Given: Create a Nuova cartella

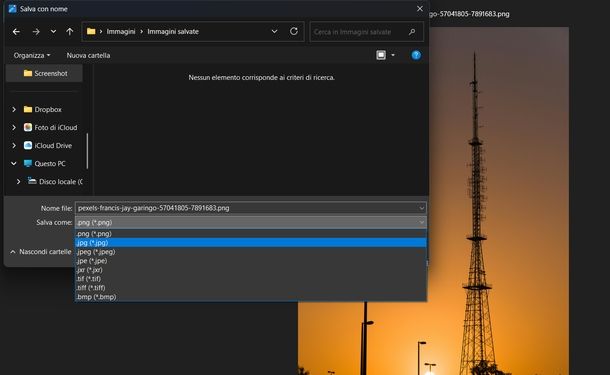Looking at the screenshot, I should [x=88, y=55].
